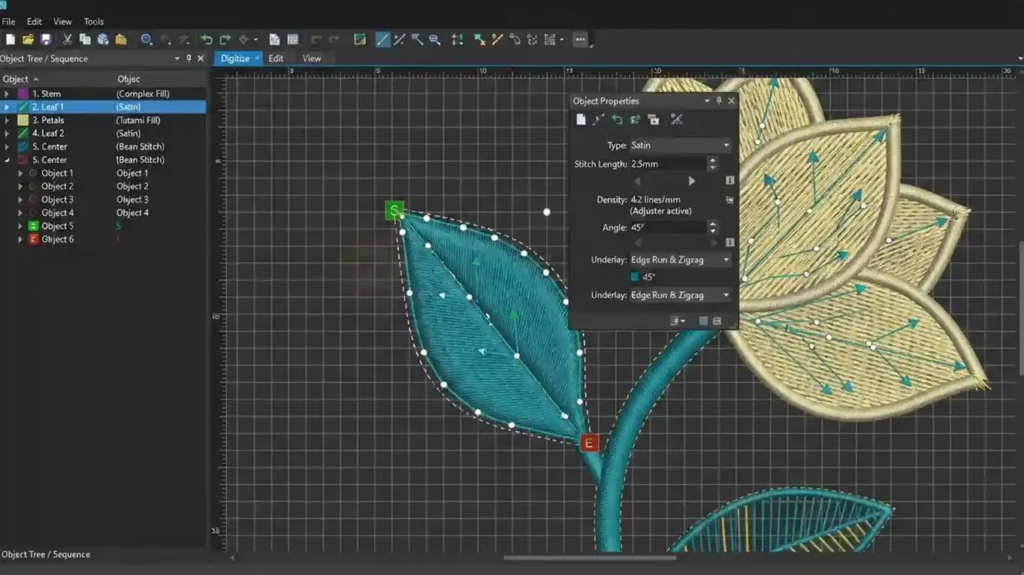The height and width of the screenshot is (575, 1024).
Task: Click the density adjuster icon beside Density
Action: [729, 200]
